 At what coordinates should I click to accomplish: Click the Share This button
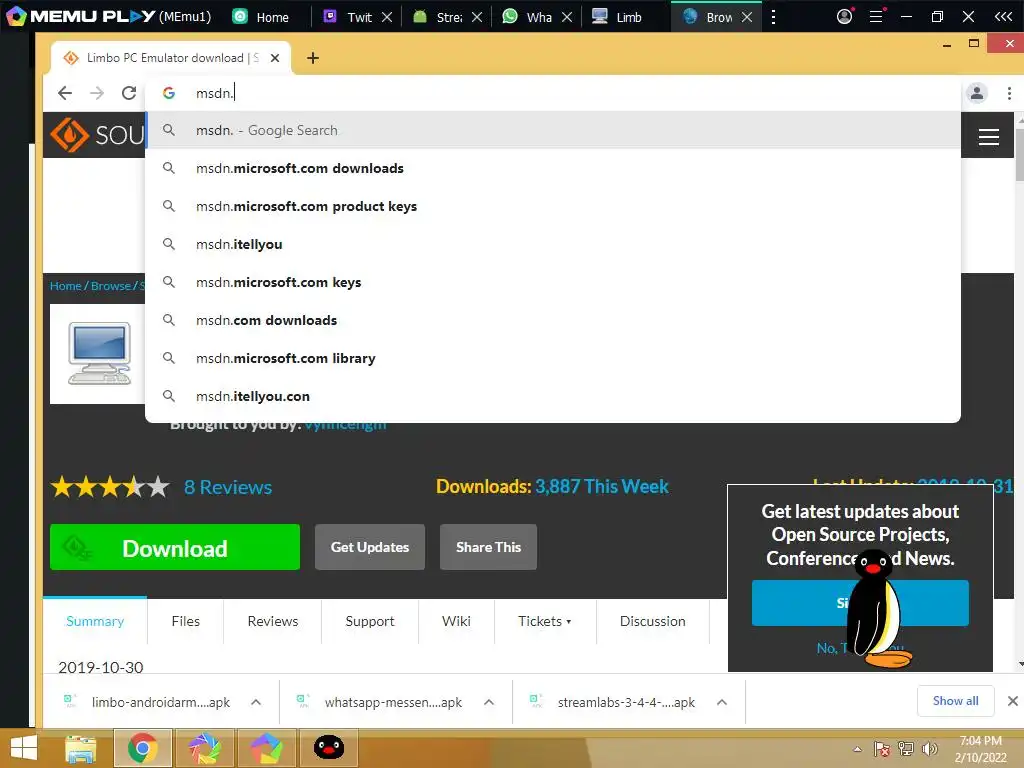pyautogui.click(x=488, y=547)
